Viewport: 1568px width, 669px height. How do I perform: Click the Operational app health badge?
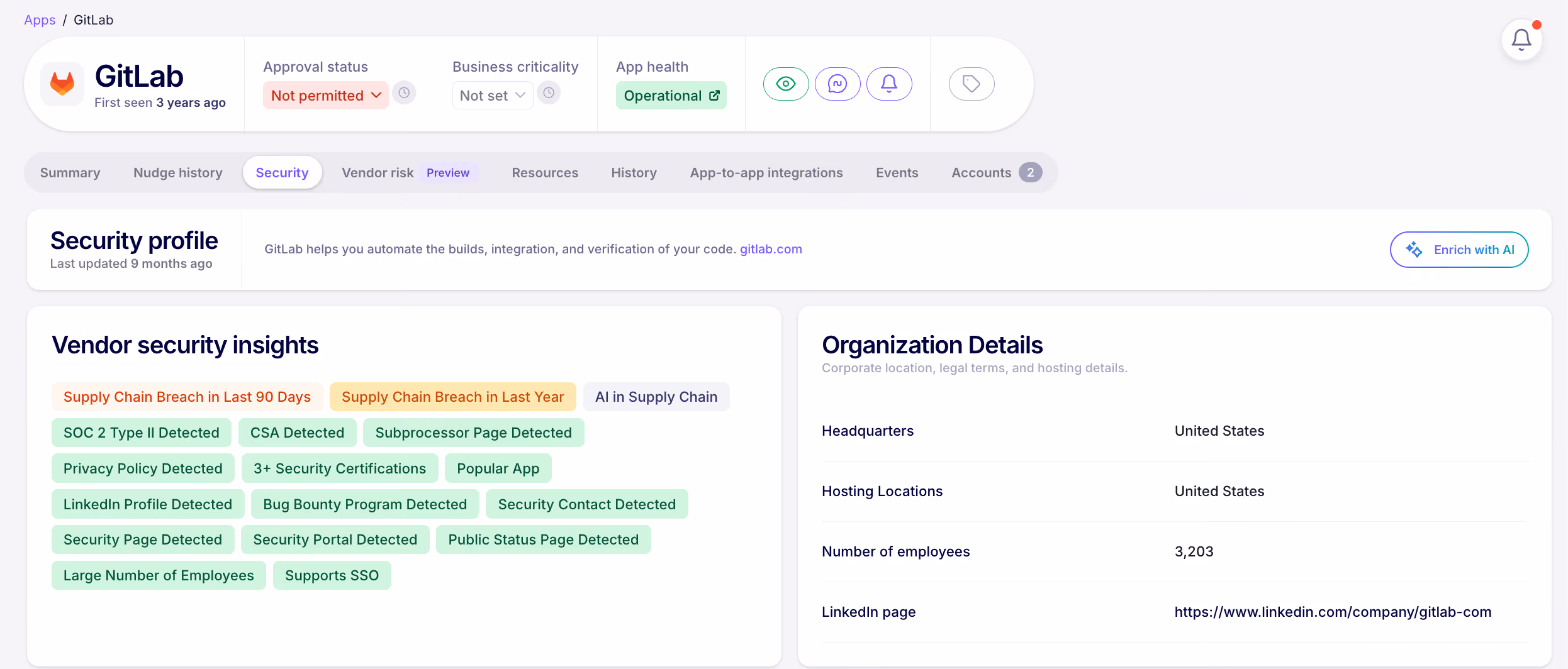671,96
